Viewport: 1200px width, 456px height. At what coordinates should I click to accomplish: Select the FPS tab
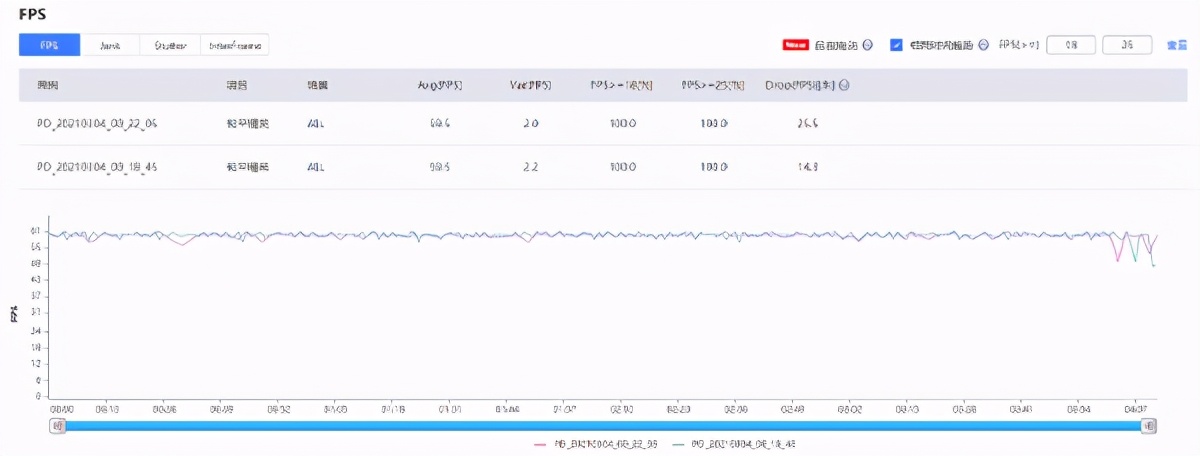click(49, 45)
